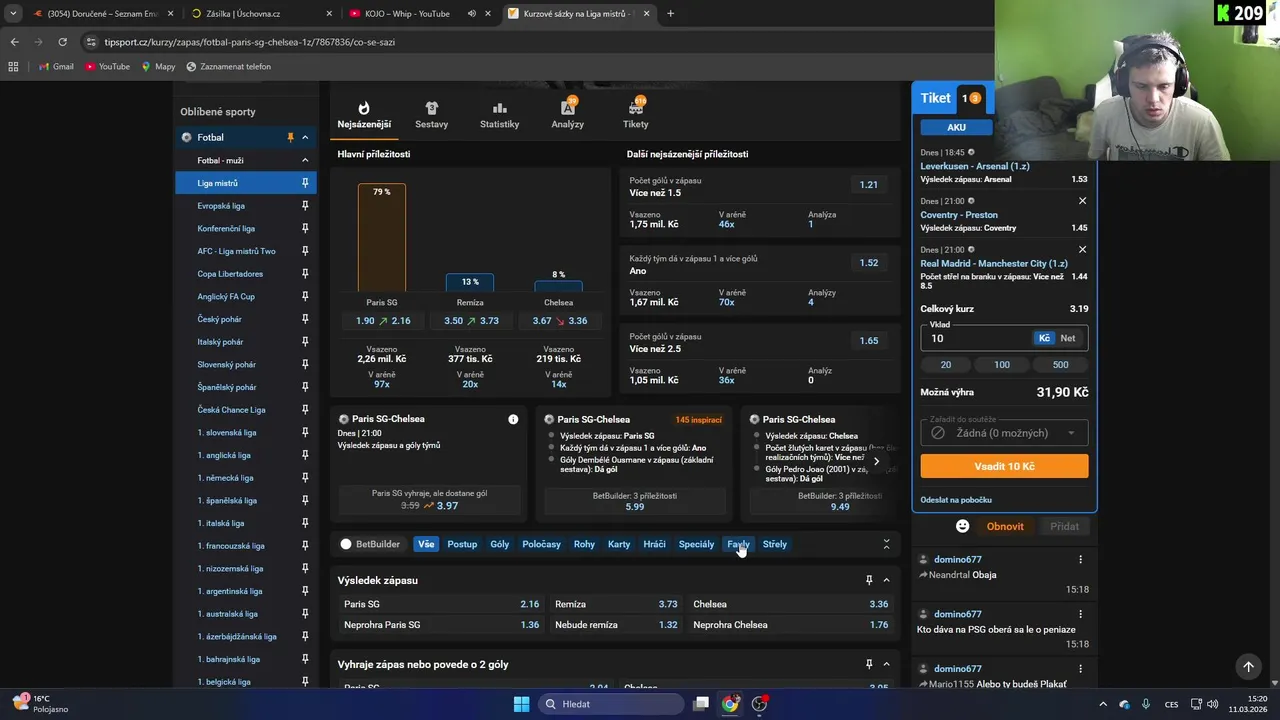The image size is (1280, 720).
Task: Click the Paris SG 79 % bar
Action: [x=382, y=237]
